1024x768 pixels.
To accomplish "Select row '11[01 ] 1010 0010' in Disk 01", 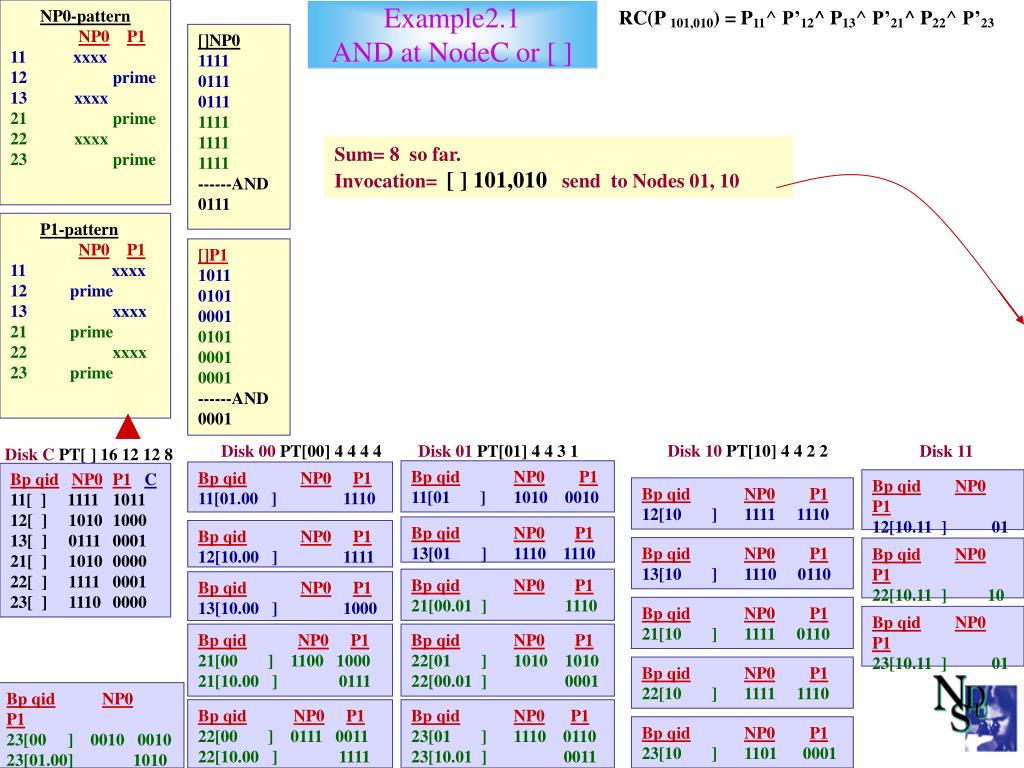I will pyautogui.click(x=505, y=498).
